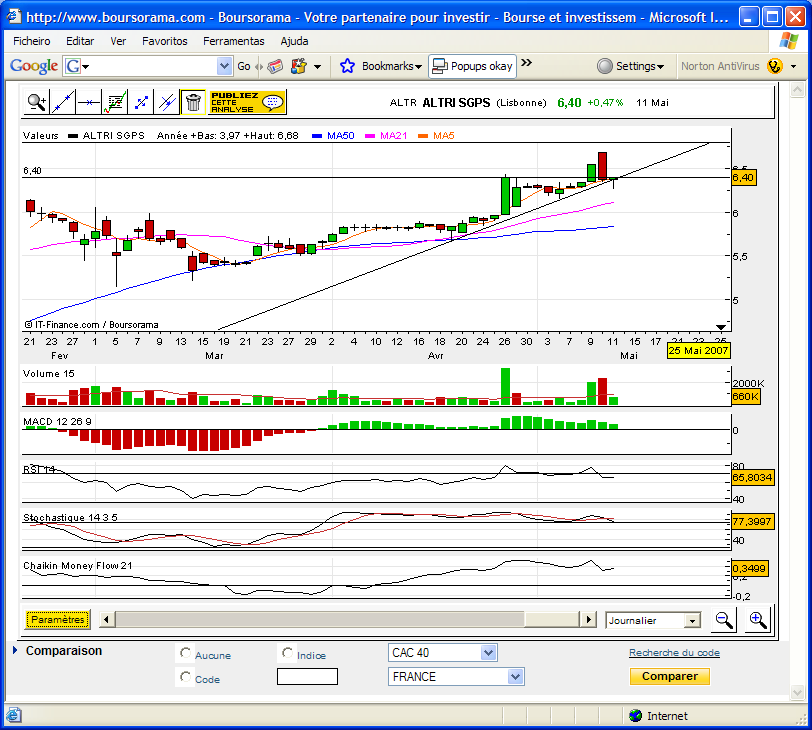Click the MA21 magenta legend swatch

point(370,136)
